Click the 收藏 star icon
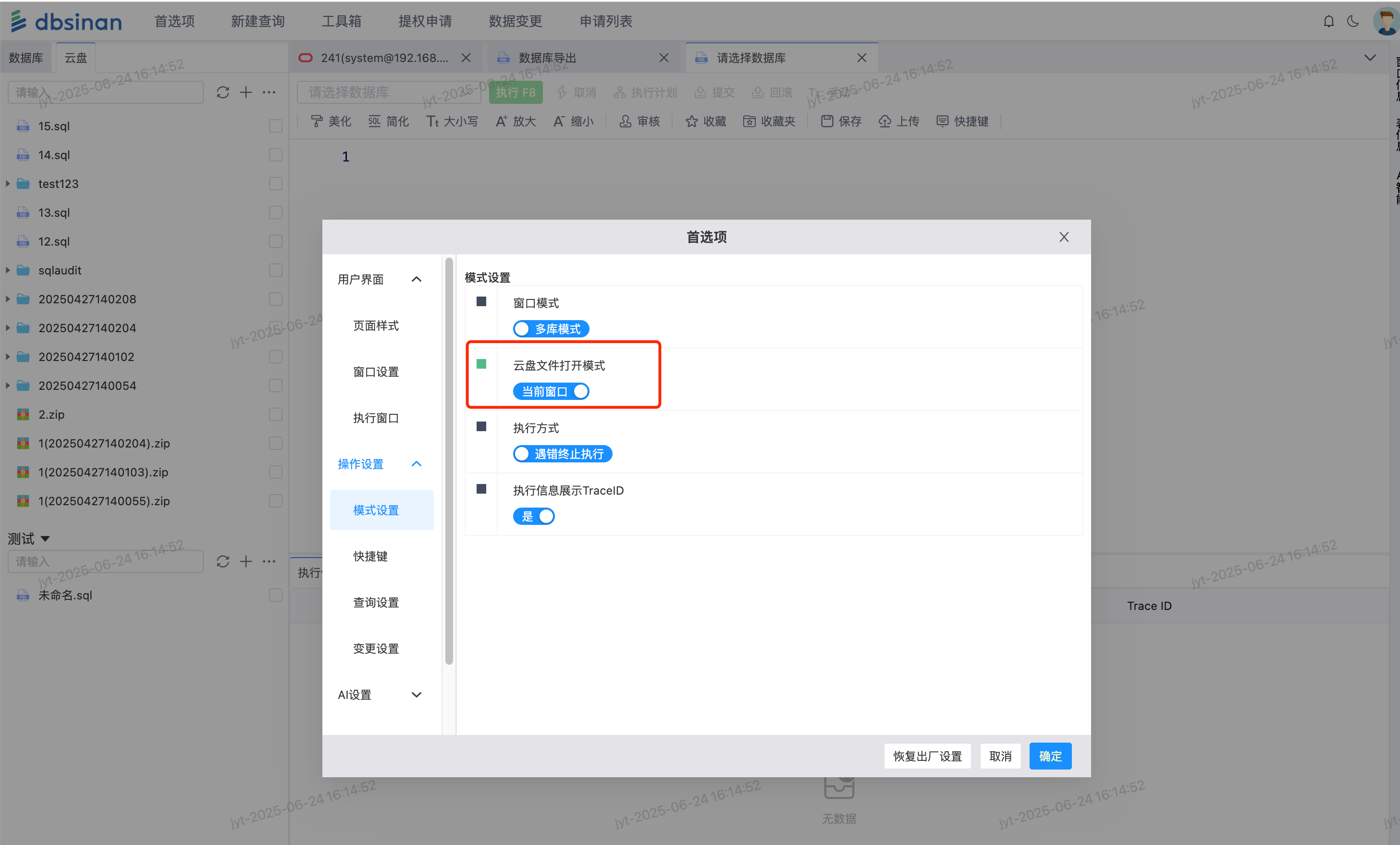This screenshot has width=1400, height=845. (x=691, y=121)
